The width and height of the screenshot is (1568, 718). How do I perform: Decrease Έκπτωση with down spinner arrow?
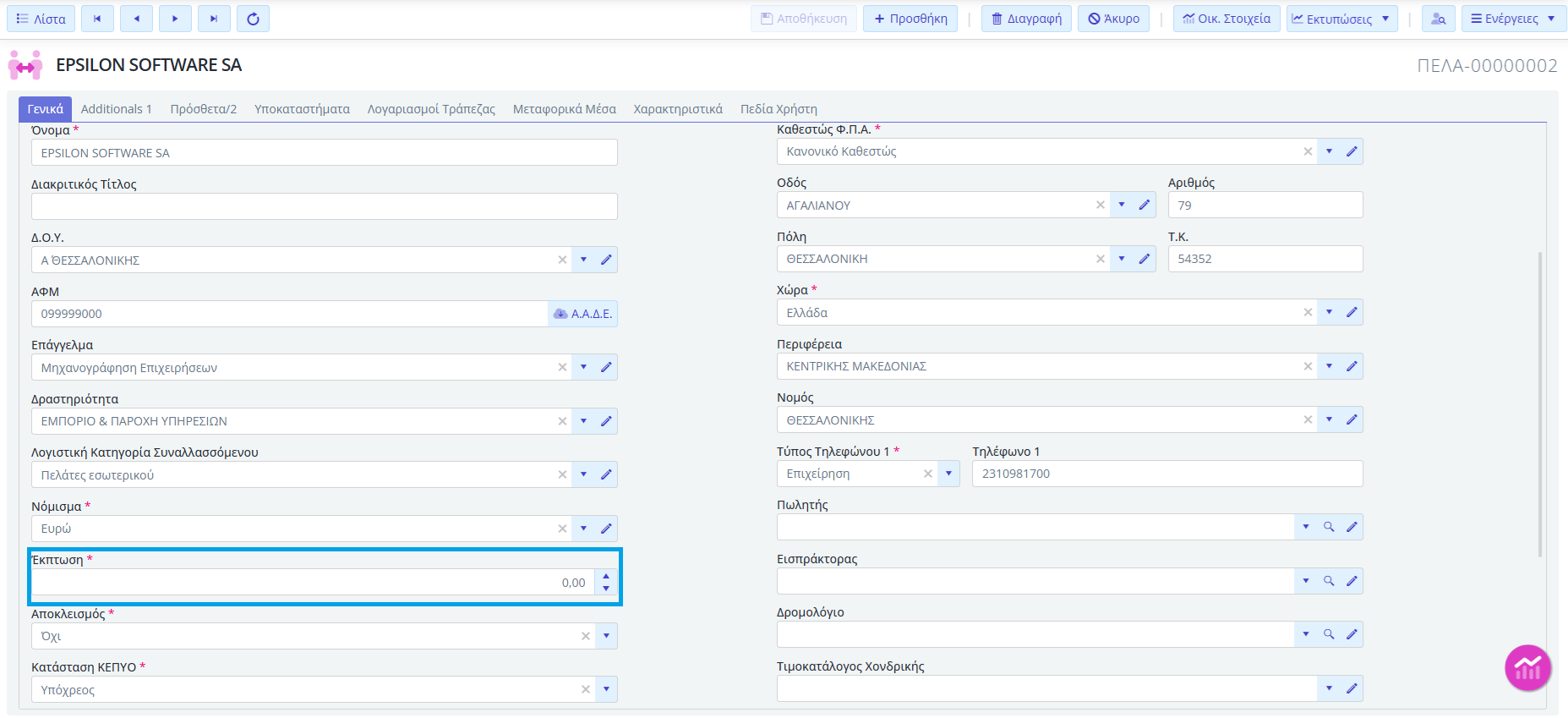pyautogui.click(x=606, y=589)
